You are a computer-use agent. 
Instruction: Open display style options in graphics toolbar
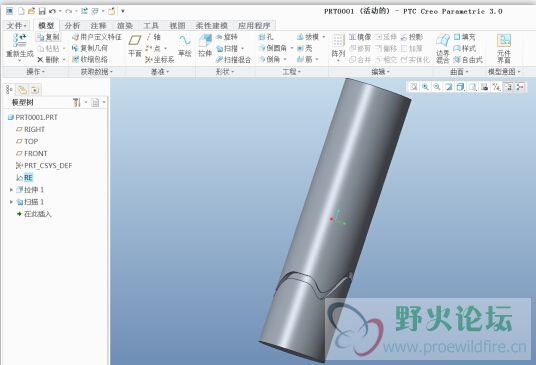[x=460, y=87]
